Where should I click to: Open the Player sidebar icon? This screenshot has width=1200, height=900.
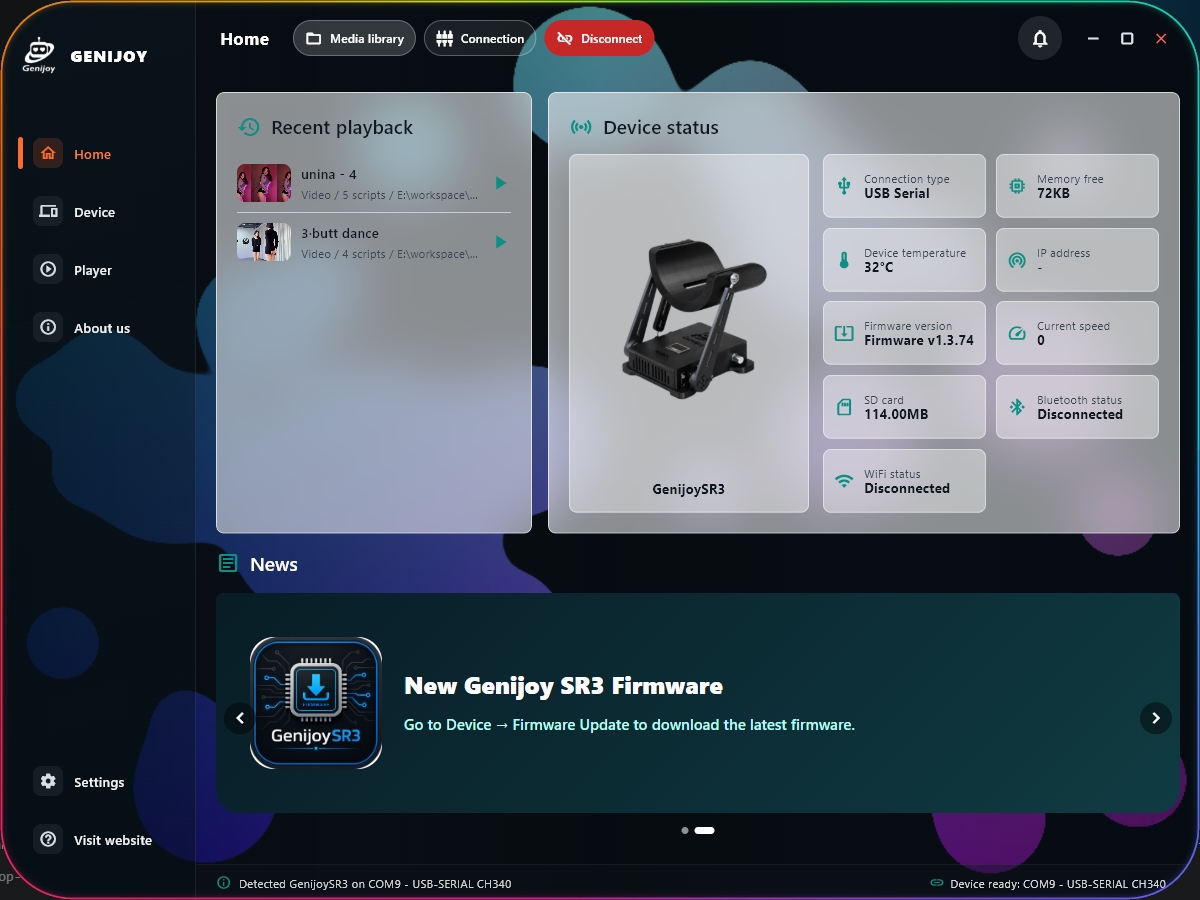coord(48,270)
